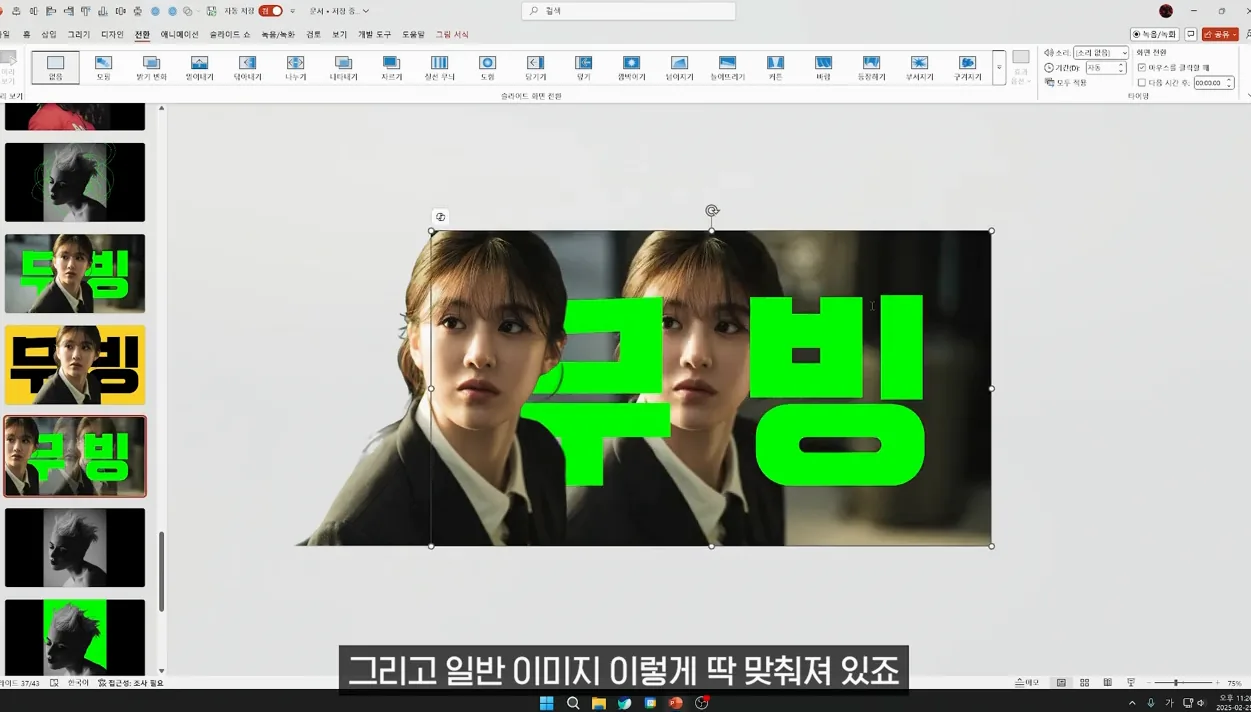Click the layout options icon beside the image
1251x712 pixels.
[440, 217]
